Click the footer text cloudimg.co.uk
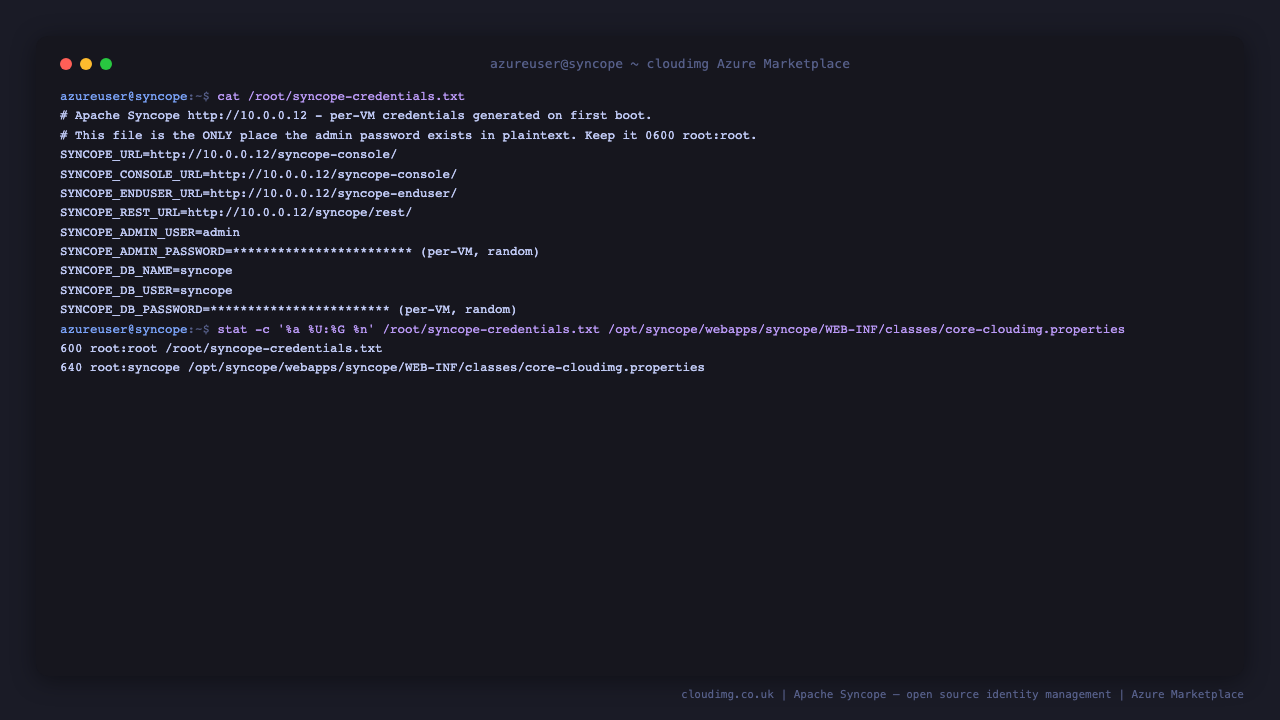 (x=727, y=694)
